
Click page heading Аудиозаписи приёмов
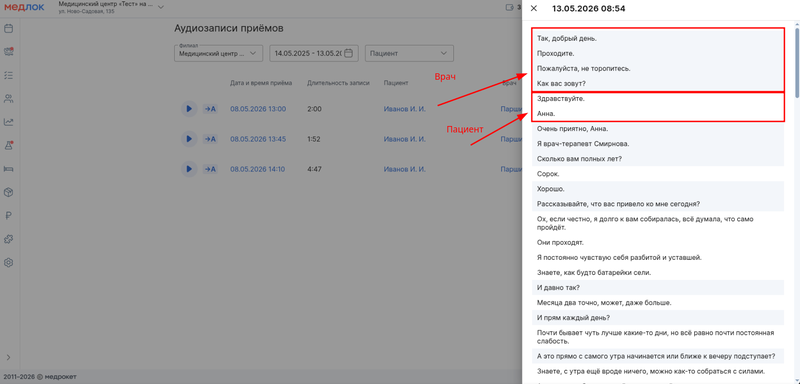point(229,28)
